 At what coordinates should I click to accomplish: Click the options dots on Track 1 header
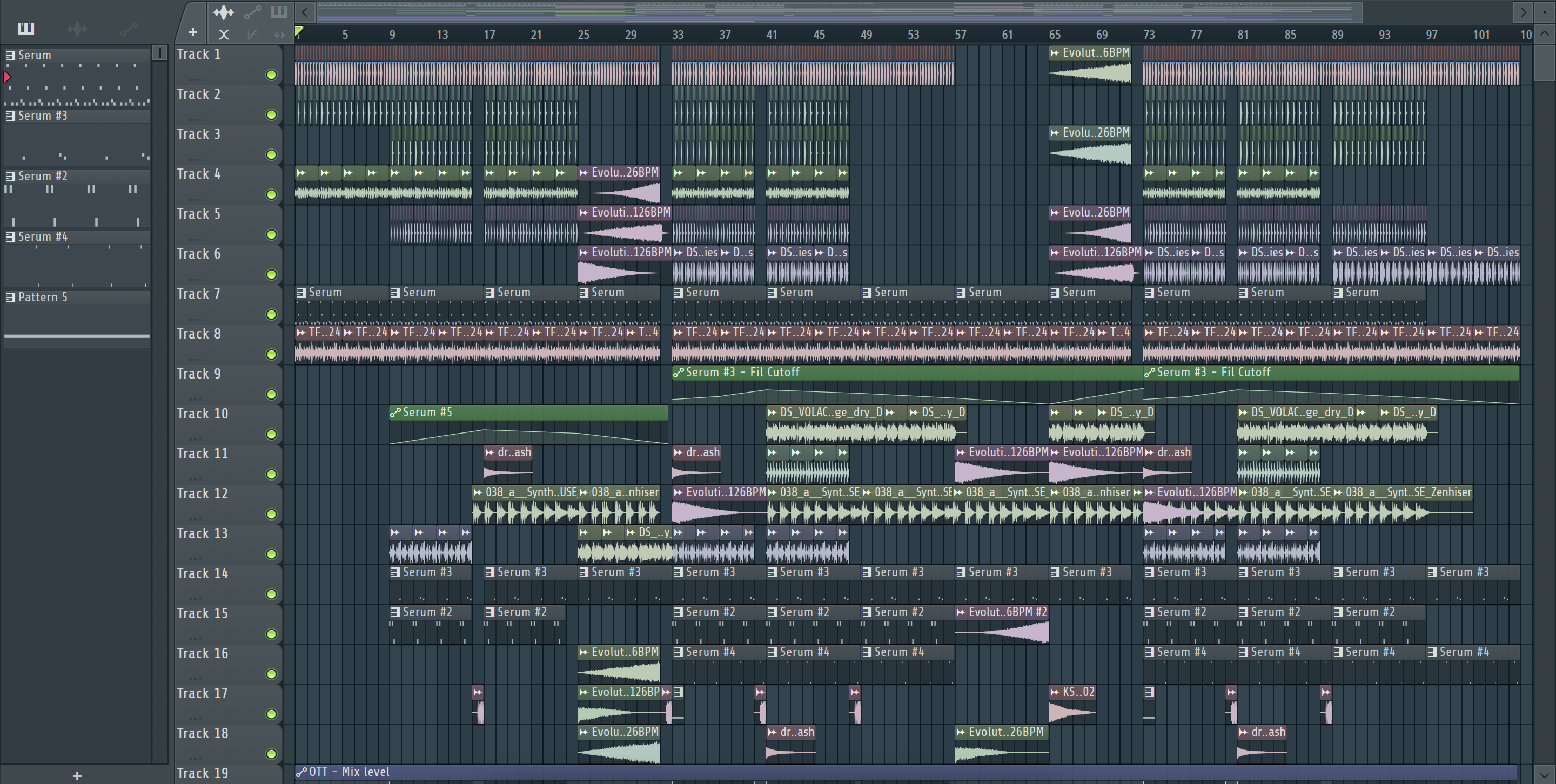coord(195,79)
